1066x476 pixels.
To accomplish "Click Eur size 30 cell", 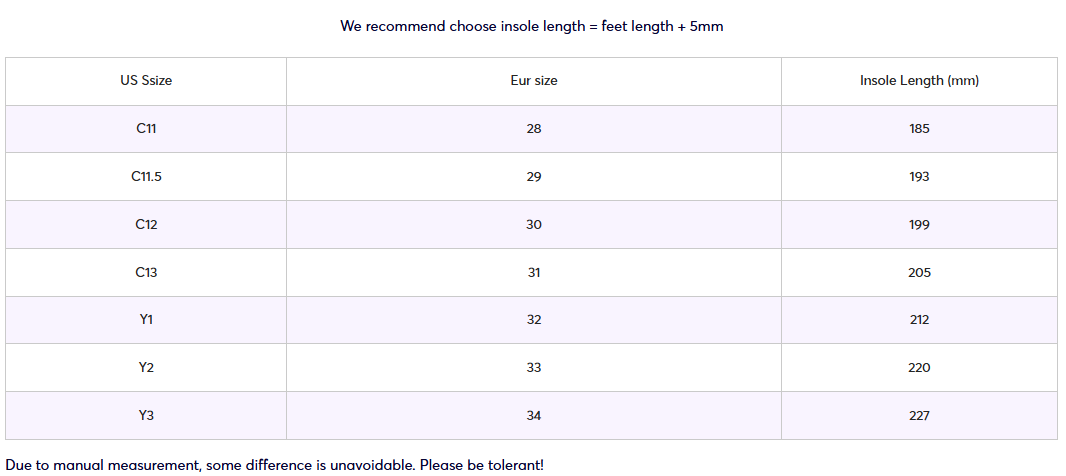I will click(534, 225).
